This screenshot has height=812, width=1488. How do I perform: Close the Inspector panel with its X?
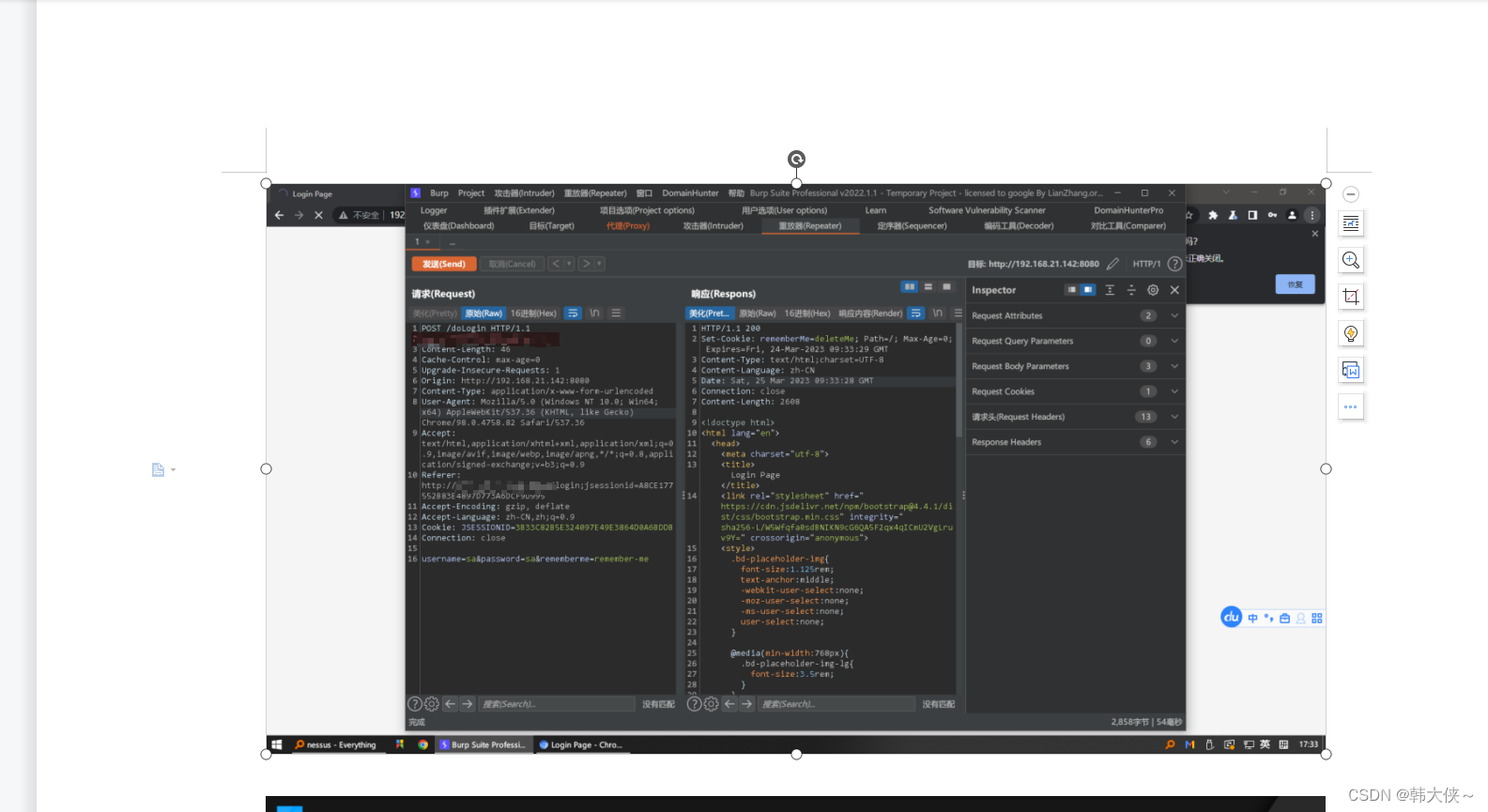(1174, 290)
